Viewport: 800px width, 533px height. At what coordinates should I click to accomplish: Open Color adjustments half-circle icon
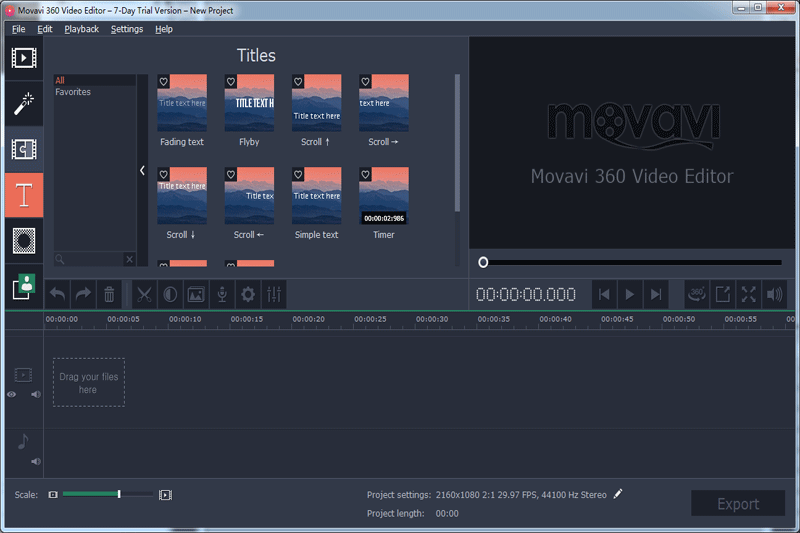[x=170, y=294]
